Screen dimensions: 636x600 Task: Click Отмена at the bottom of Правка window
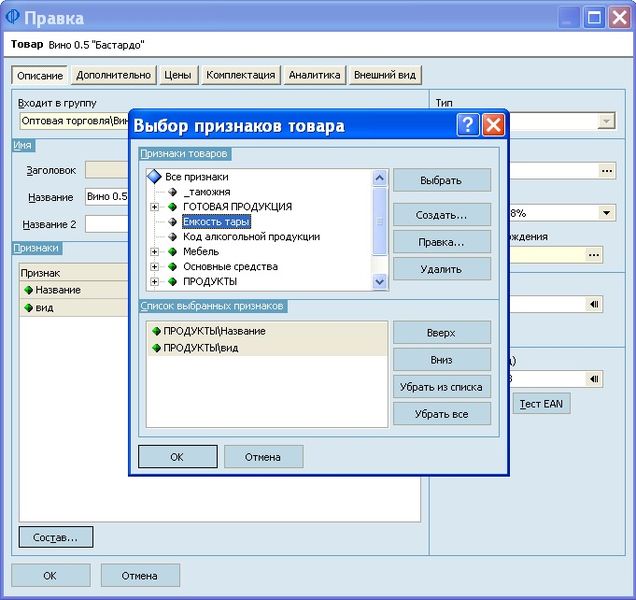point(140,575)
